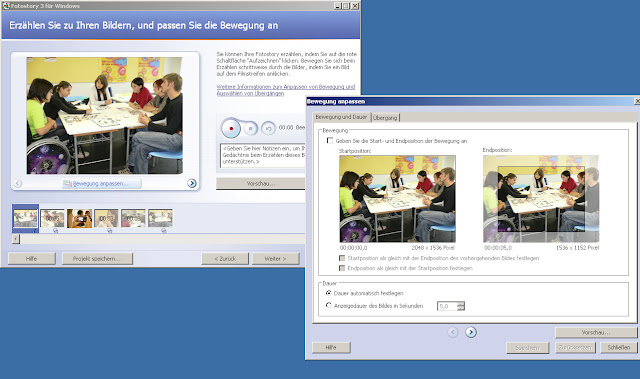Stop narration recording with the stop button
Screen dimensions: 640x379
(x=251, y=129)
